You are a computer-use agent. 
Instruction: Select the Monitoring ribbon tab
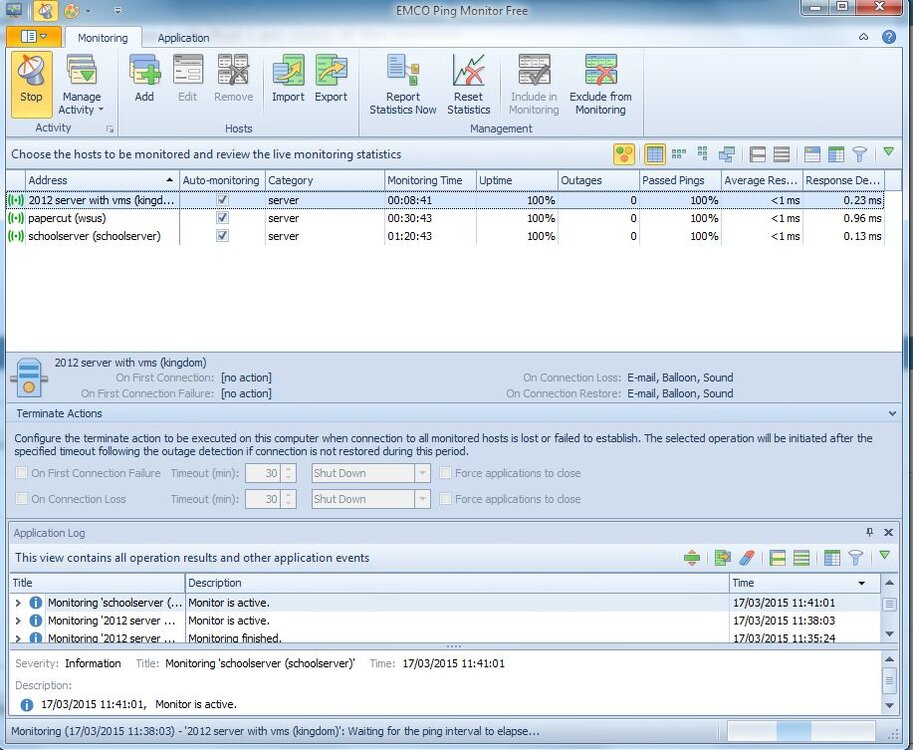tap(103, 38)
